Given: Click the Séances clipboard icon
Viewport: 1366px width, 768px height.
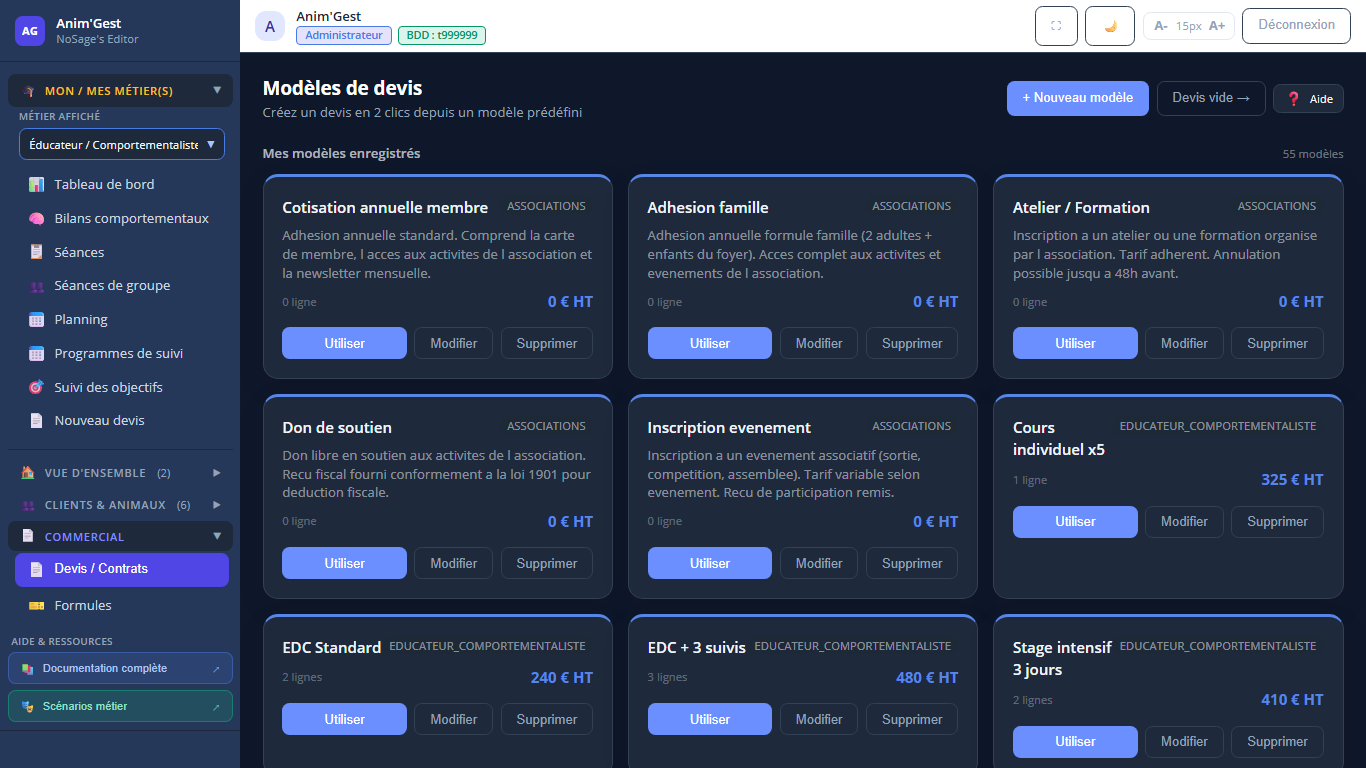Looking at the screenshot, I should click(x=37, y=253).
